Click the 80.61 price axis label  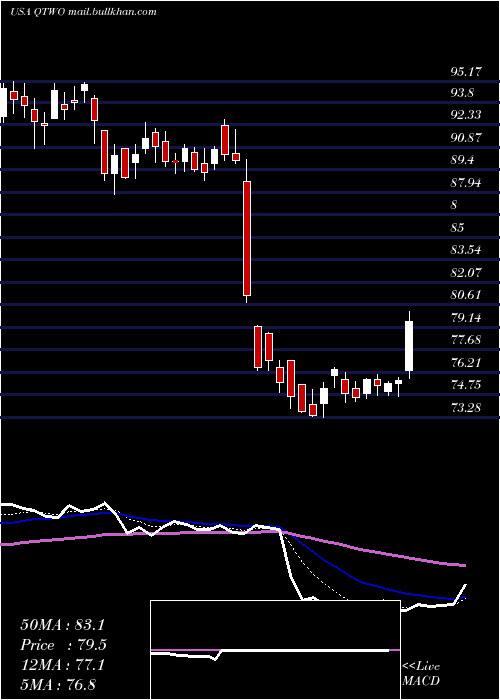click(x=466, y=295)
